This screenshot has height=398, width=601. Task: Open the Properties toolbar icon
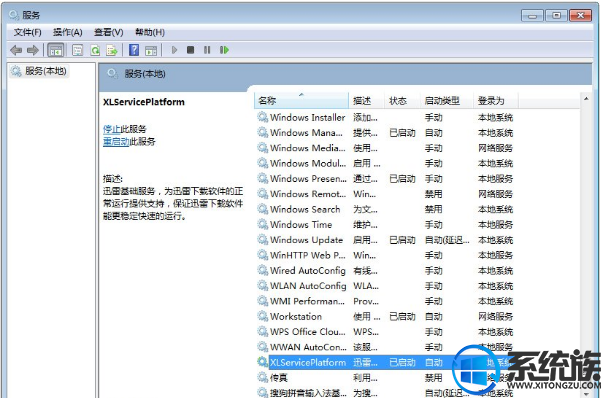coord(77,50)
